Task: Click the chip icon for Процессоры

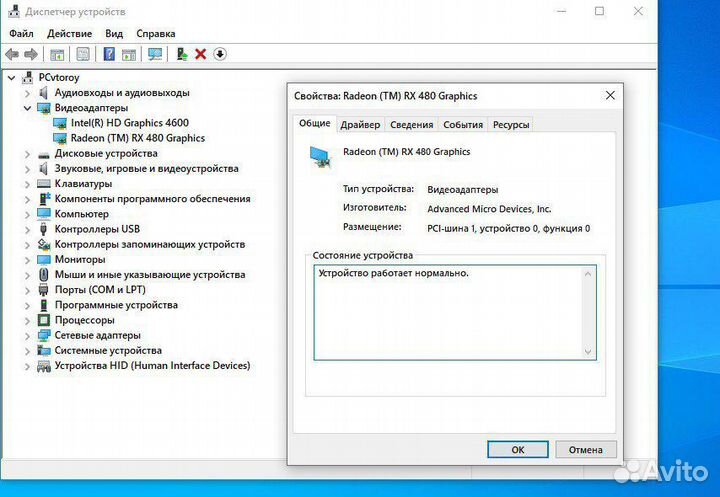Action: pyautogui.click(x=44, y=320)
